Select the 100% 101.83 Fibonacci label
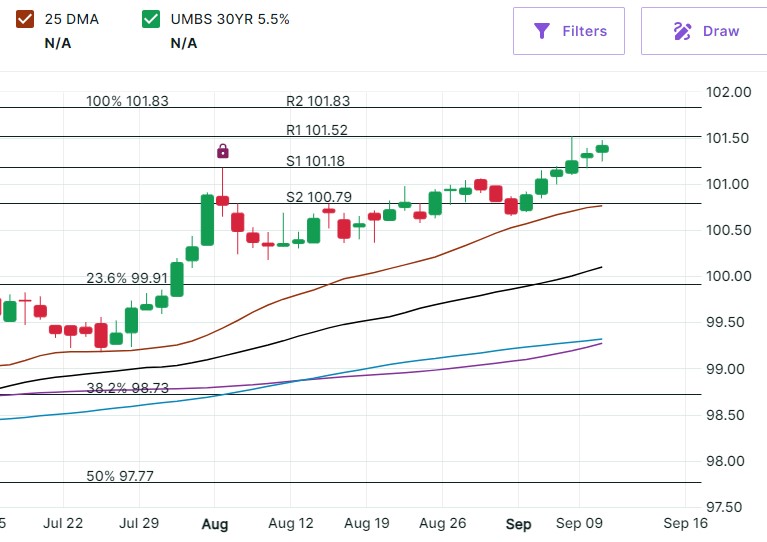Viewport: 767px width, 542px height. click(x=127, y=101)
